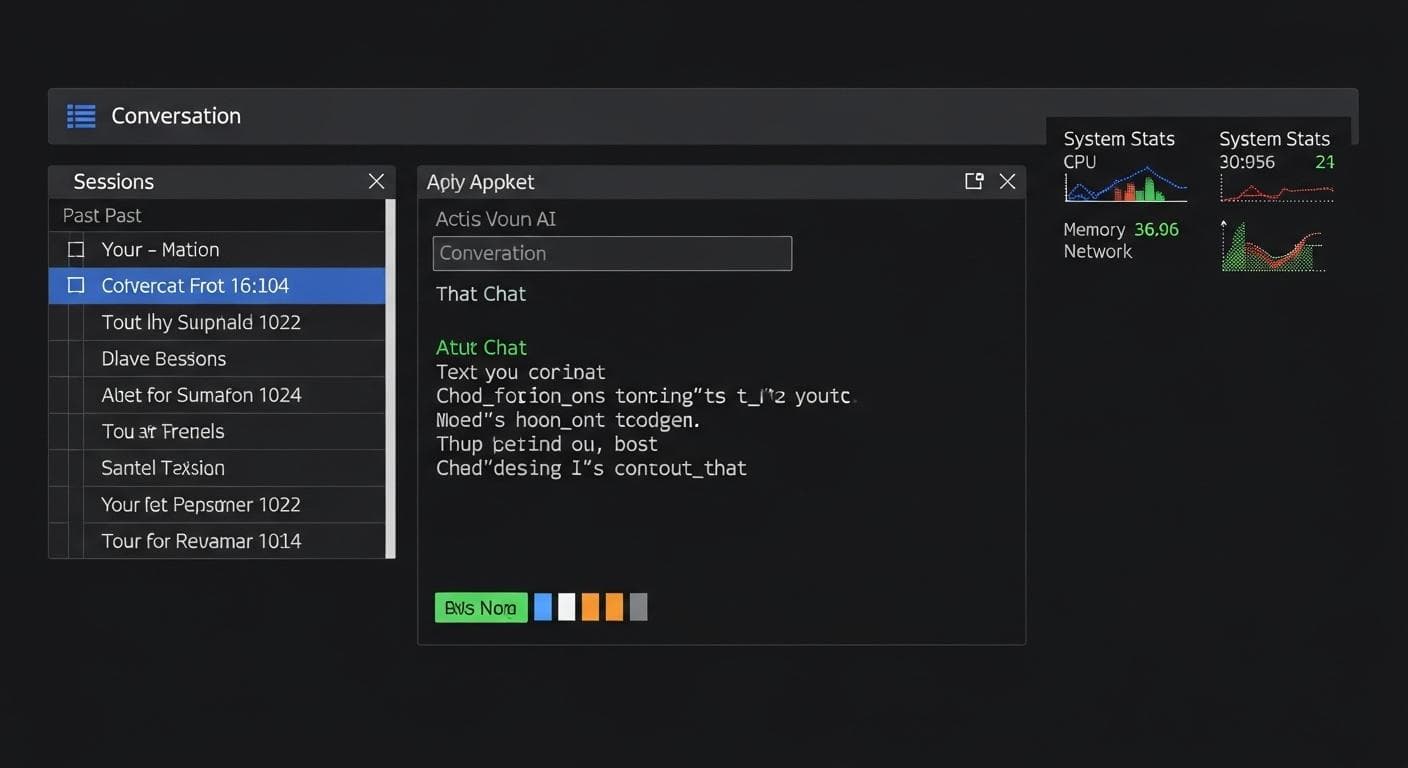Click the 'Aply Appket' panel title
1408x768 pixels.
coord(480,181)
